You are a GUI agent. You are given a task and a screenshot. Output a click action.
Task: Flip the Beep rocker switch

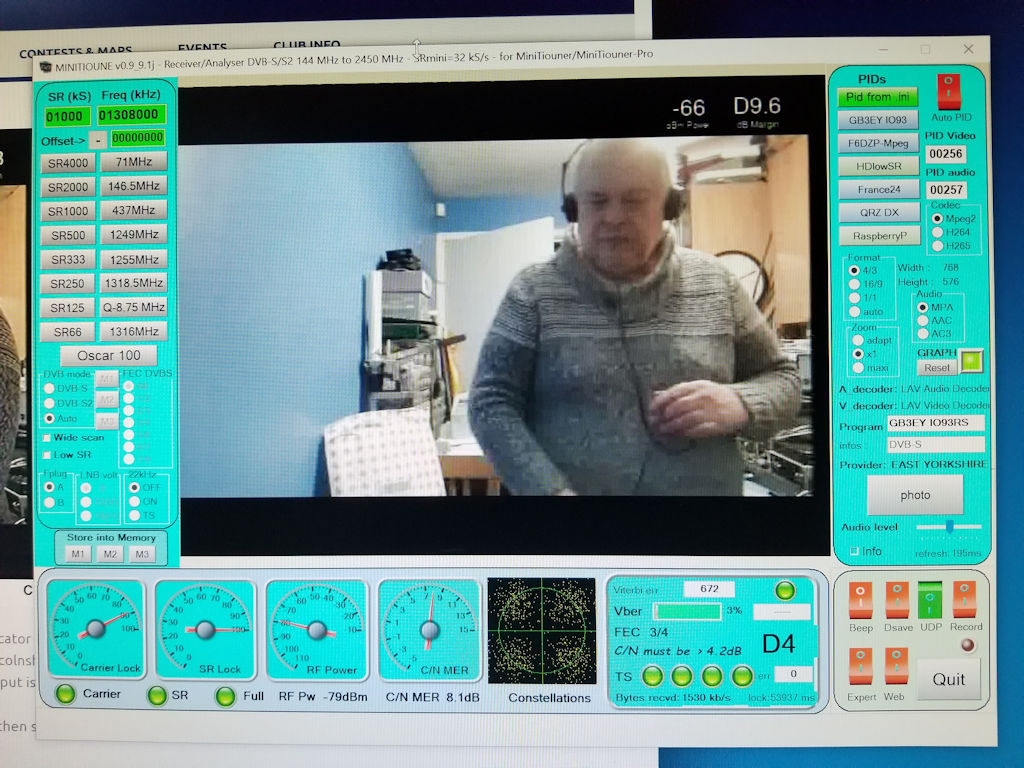tap(860, 600)
